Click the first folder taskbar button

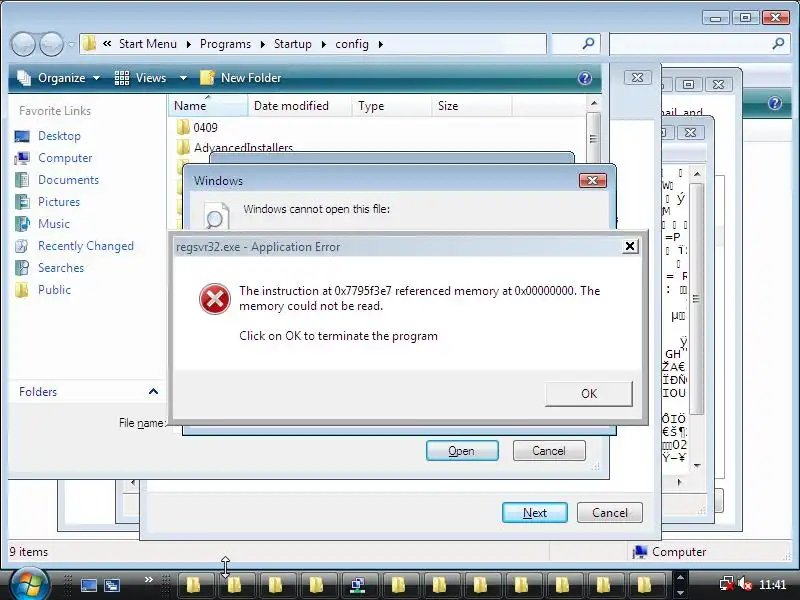click(x=193, y=585)
